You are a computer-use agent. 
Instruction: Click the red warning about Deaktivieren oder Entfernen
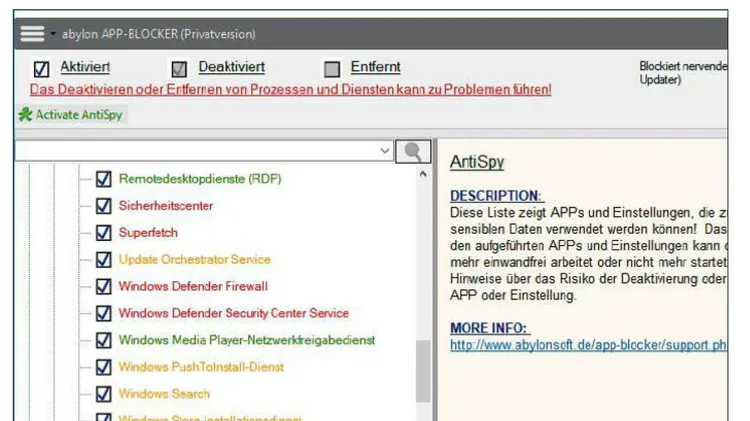291,89
